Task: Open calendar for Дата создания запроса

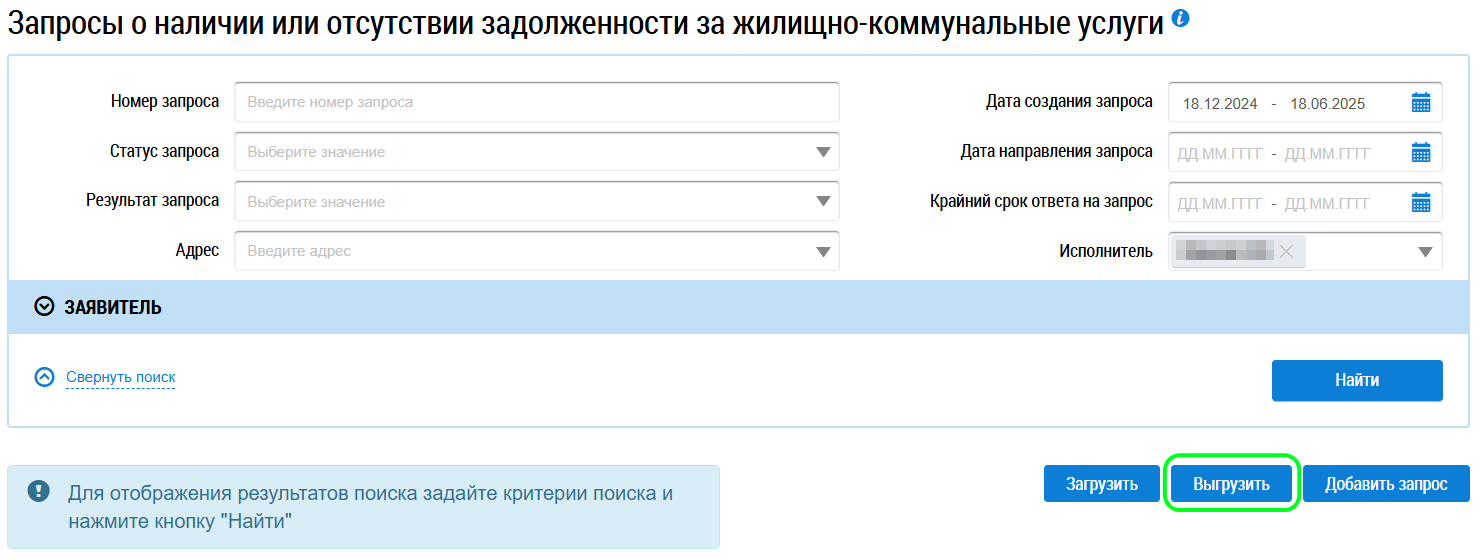Action: coord(1421,102)
